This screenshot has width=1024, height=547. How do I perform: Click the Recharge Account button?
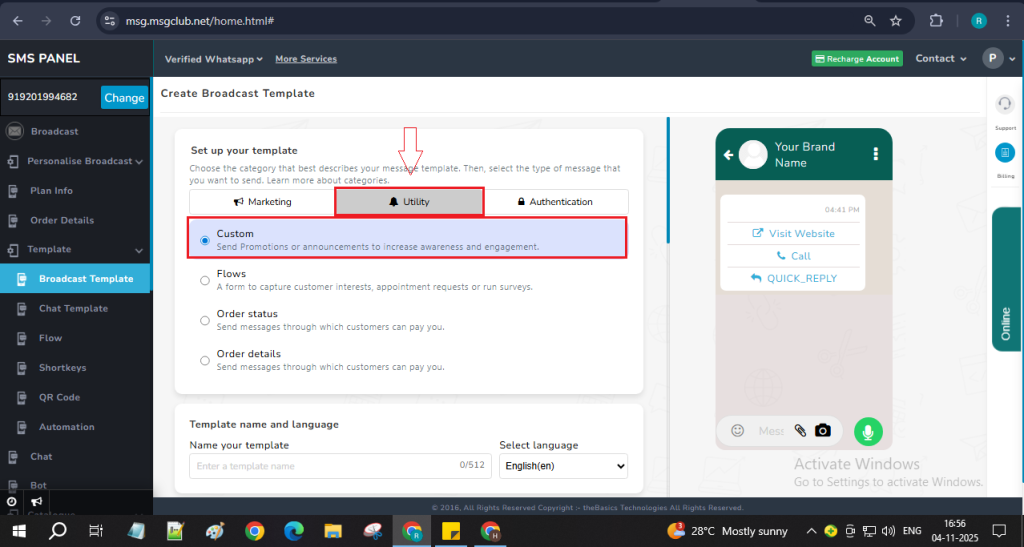(856, 59)
